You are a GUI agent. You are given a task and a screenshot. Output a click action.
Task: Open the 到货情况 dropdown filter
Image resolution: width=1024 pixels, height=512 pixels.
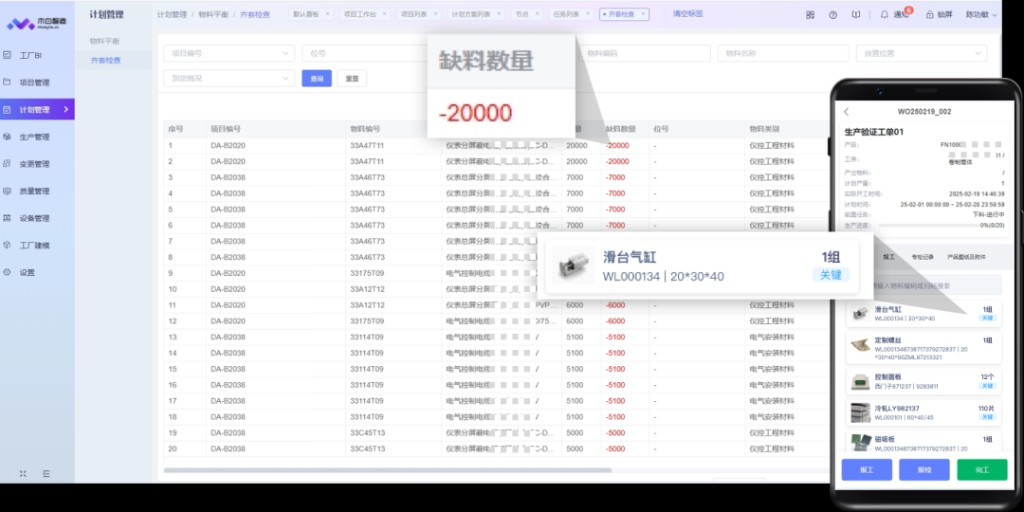(229, 78)
